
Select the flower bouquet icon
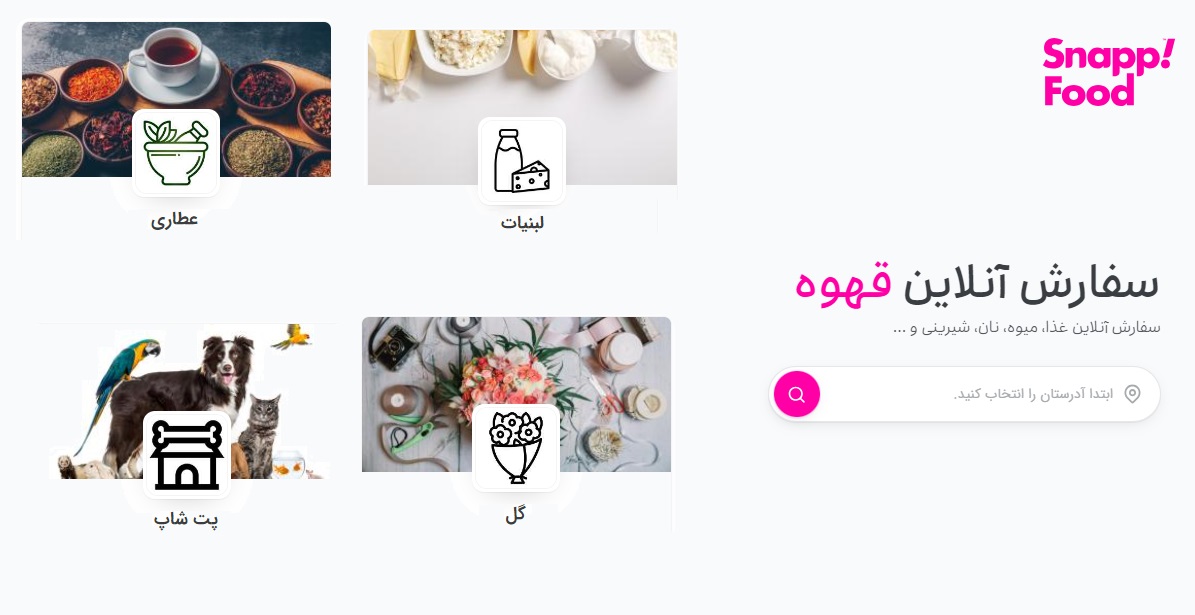516,448
